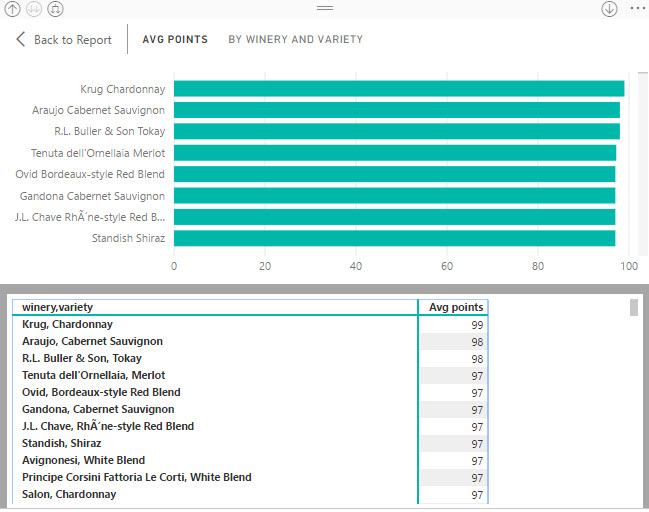This screenshot has width=649, height=512.
Task: Select the AVG POINTS title tab
Action: point(175,39)
